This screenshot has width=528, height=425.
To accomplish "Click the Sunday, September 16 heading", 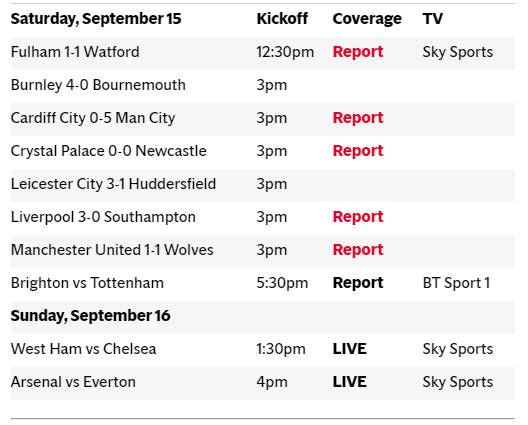I will [x=91, y=316].
